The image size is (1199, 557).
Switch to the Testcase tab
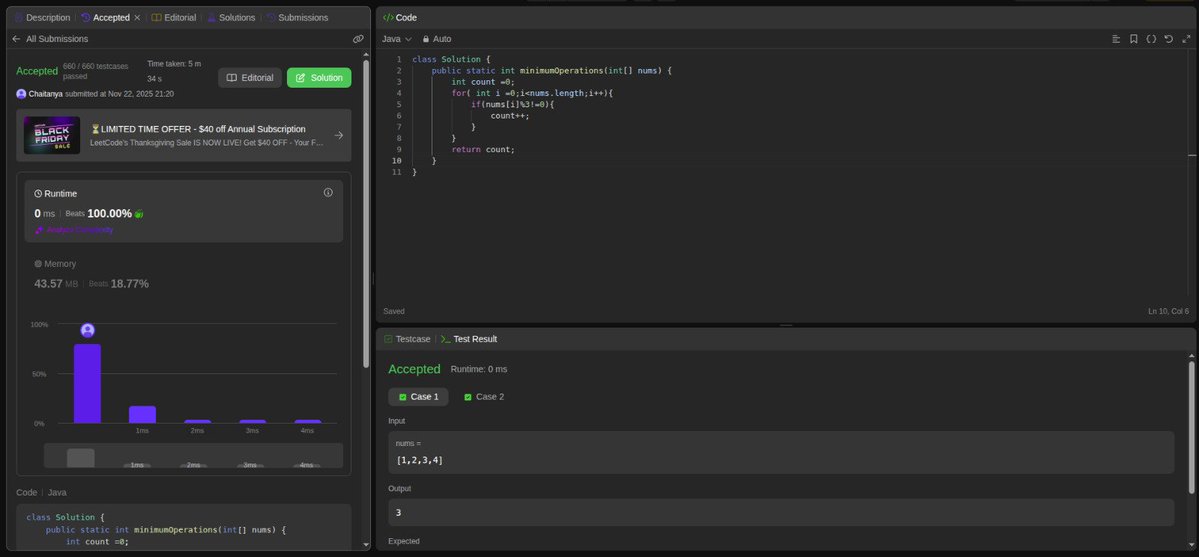(x=408, y=339)
